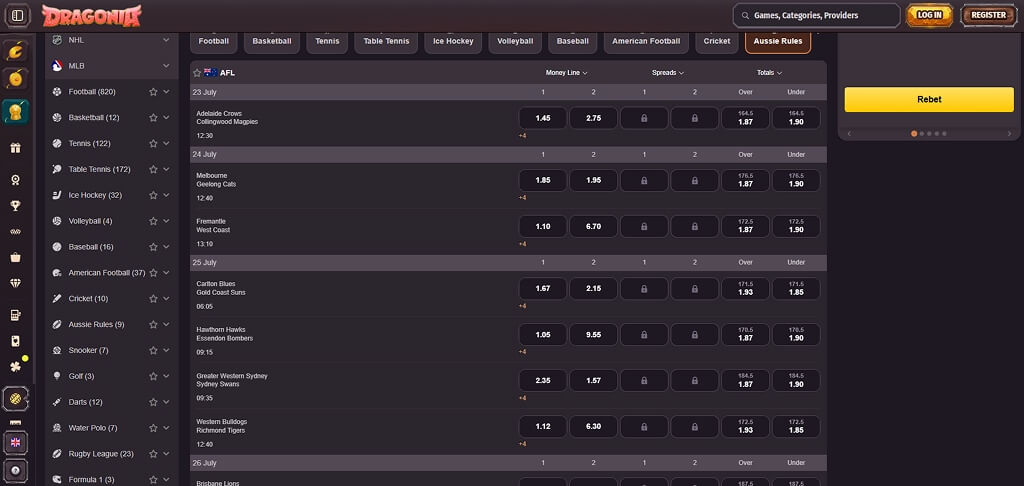Screen dimensions: 1024x486
Task: Favorite Snooker (7) with its star
Action: [x=153, y=351]
